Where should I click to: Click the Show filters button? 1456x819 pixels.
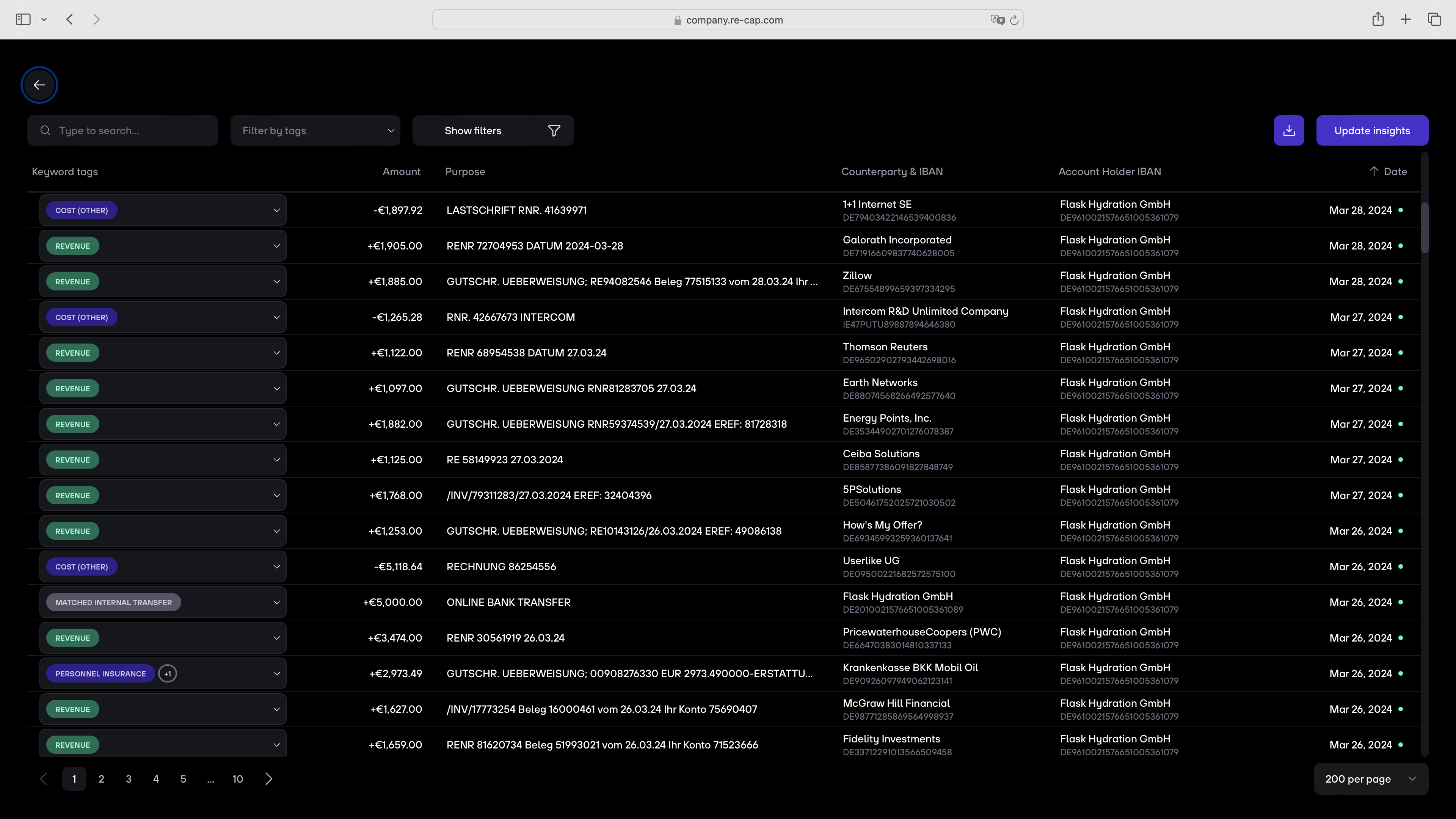click(473, 130)
